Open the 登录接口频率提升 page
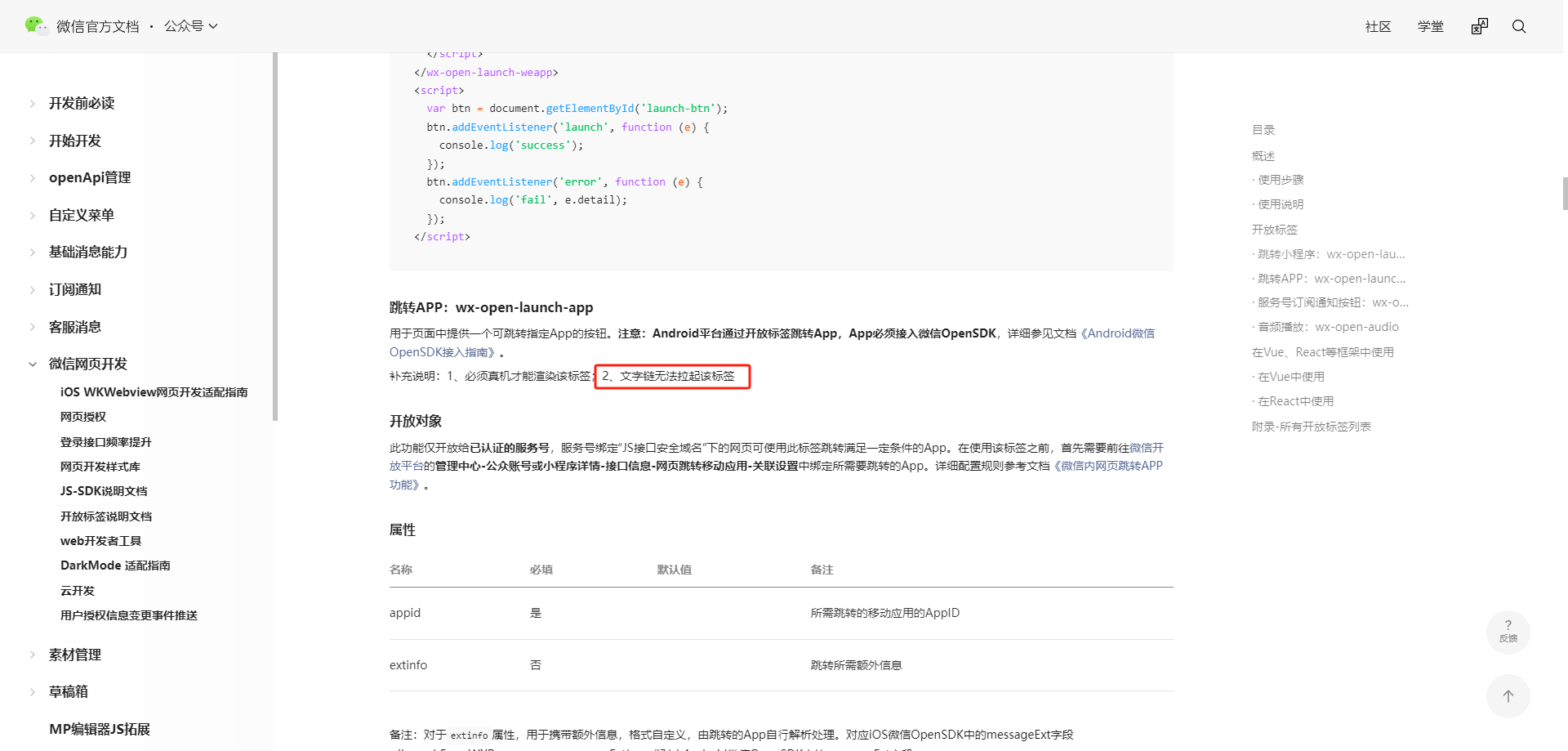Image resolution: width=1568 pixels, height=751 pixels. click(106, 442)
